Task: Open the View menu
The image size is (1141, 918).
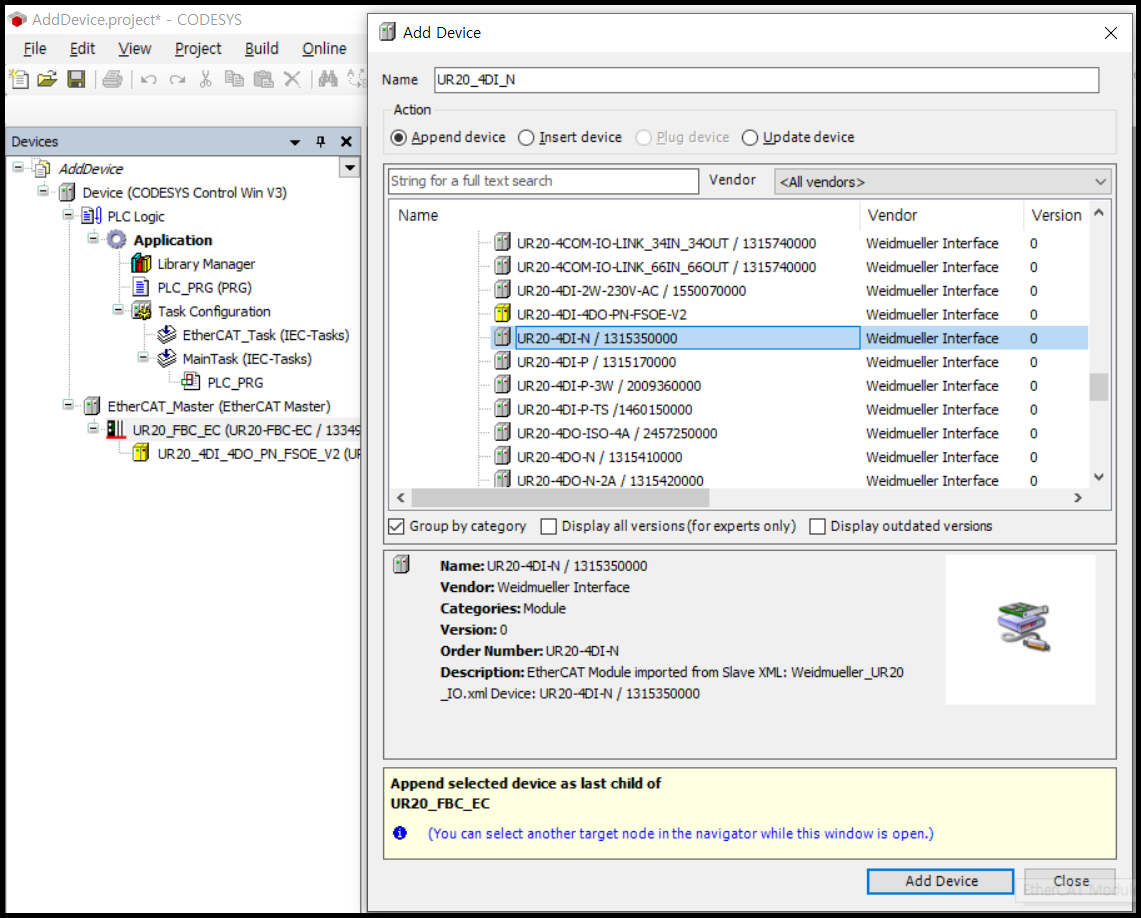Action: pyautogui.click(x=135, y=49)
